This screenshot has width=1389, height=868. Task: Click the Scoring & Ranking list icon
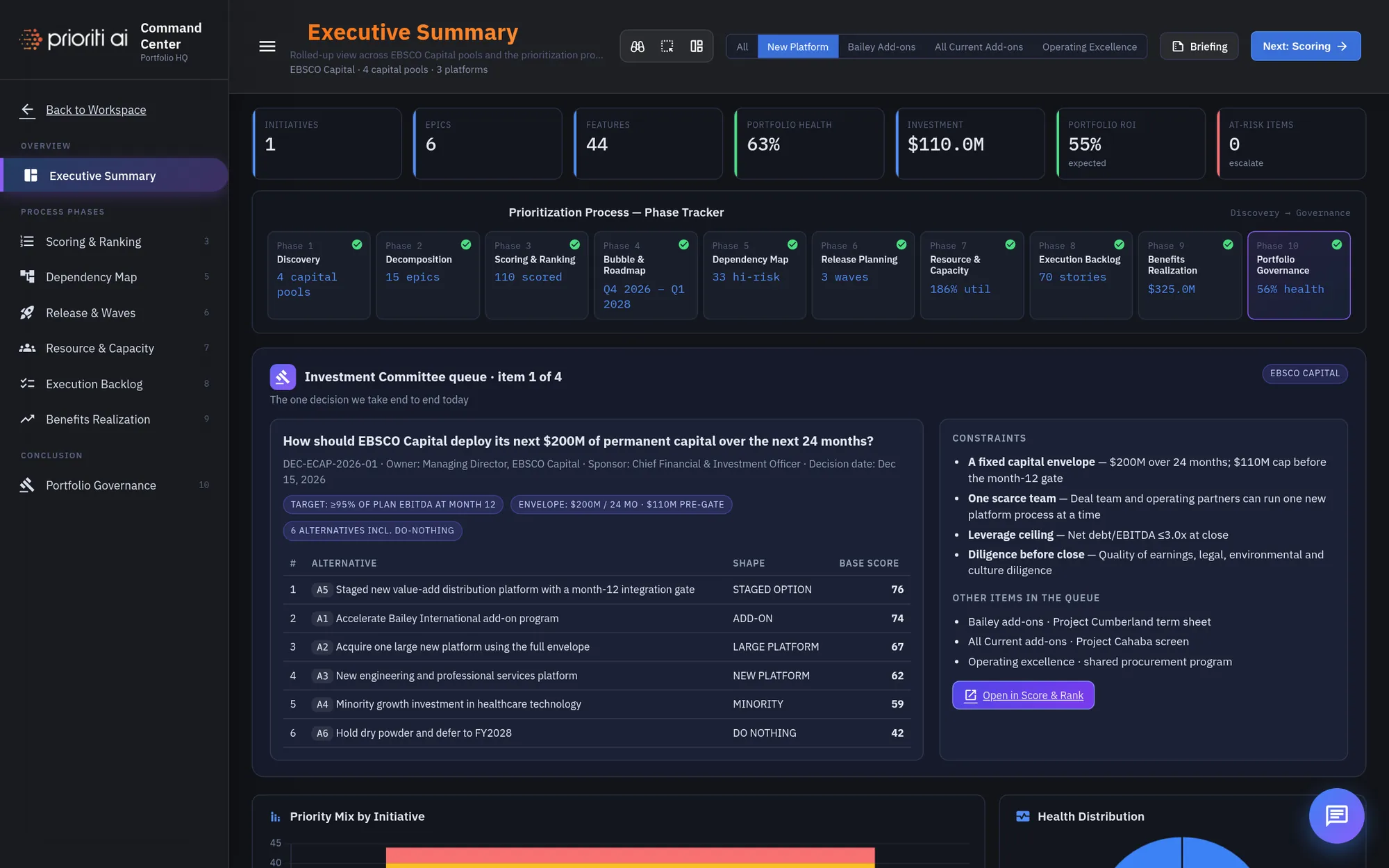(27, 242)
